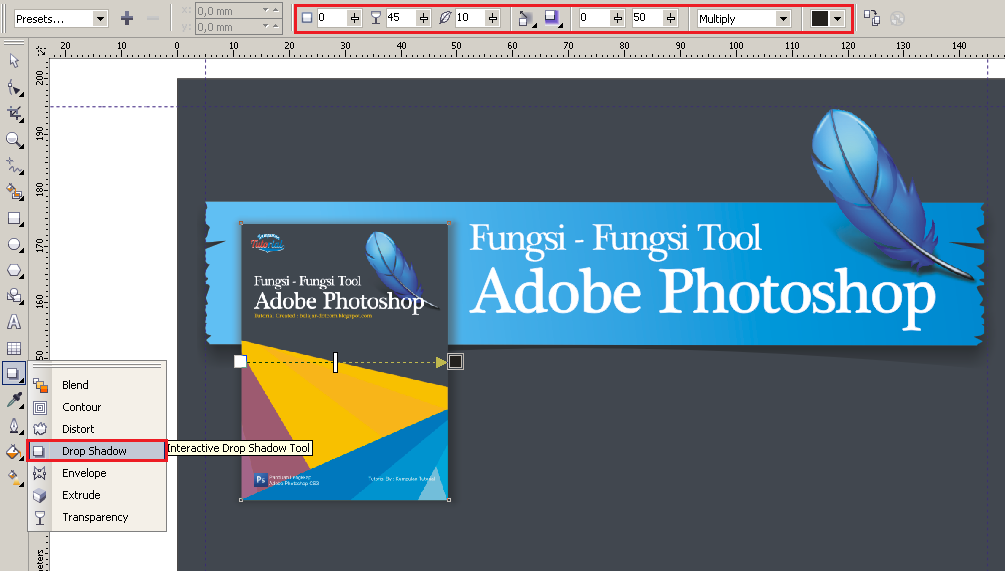The height and width of the screenshot is (571, 1005).
Task: Open the slider popup beside angle value
Action: tap(354, 19)
